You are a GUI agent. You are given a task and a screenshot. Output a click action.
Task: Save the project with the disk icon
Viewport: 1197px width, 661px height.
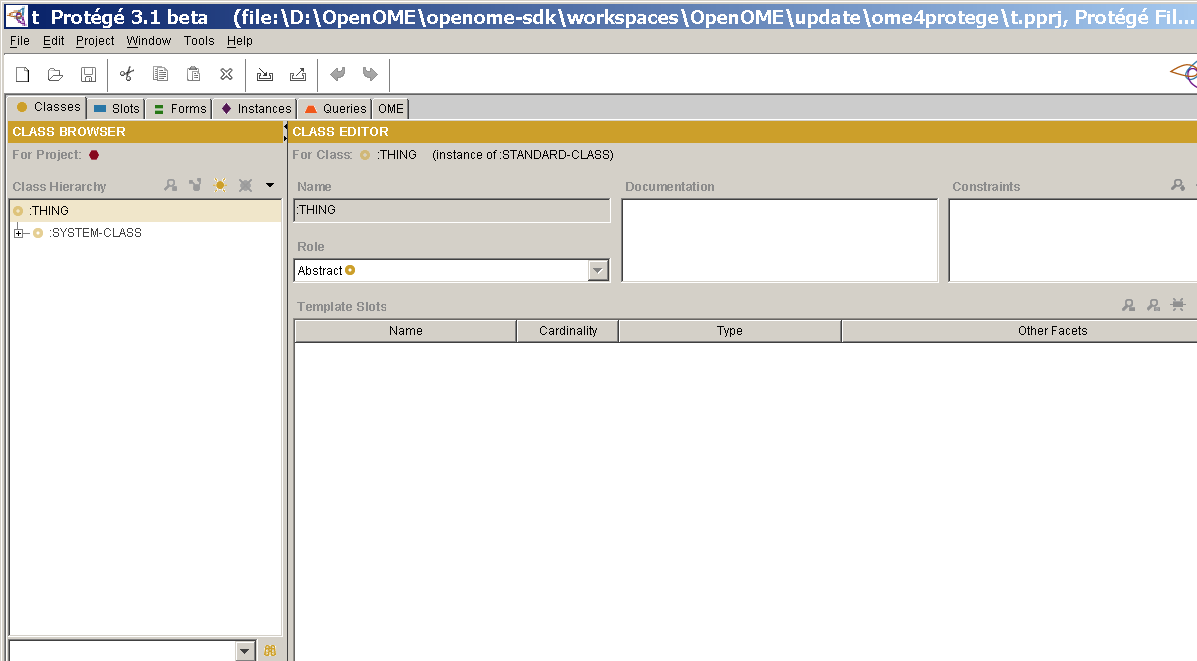pyautogui.click(x=88, y=73)
